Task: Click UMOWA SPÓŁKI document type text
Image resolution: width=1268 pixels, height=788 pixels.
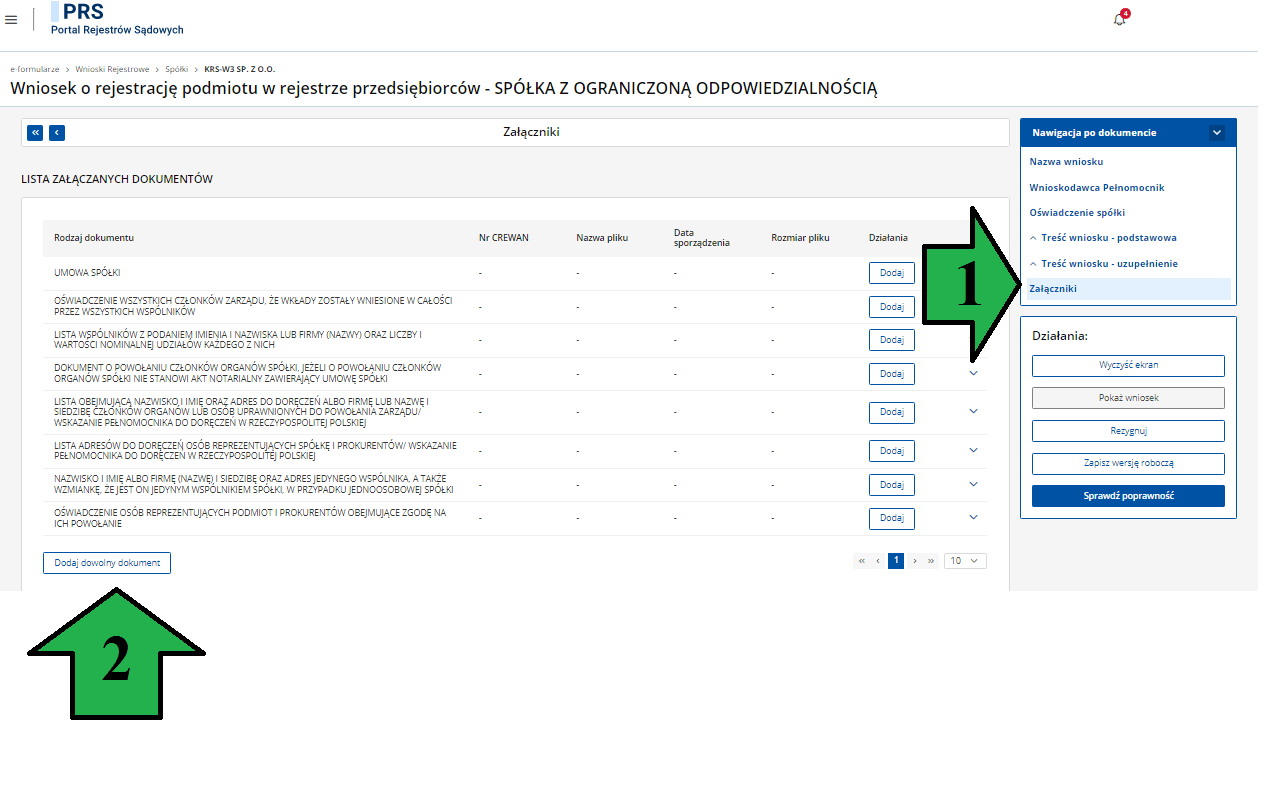Action: (88, 273)
